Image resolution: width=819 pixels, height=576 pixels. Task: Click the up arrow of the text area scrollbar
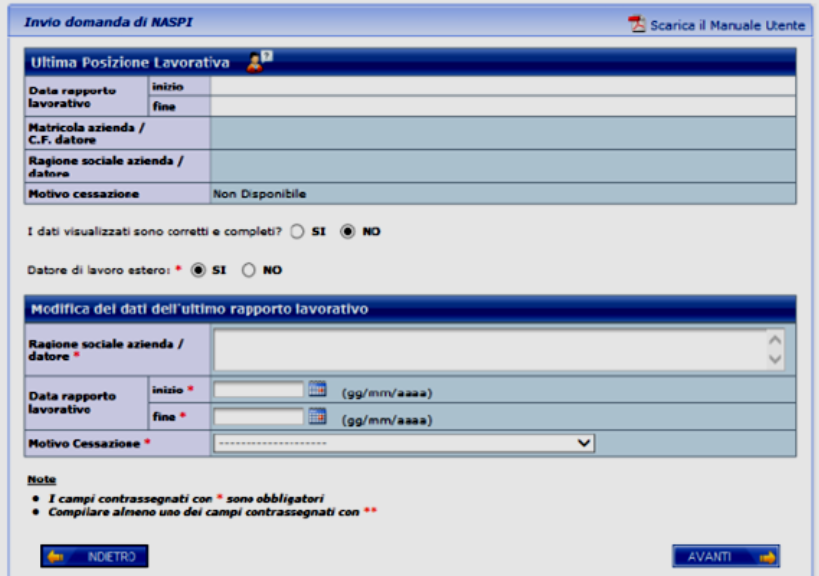click(775, 340)
